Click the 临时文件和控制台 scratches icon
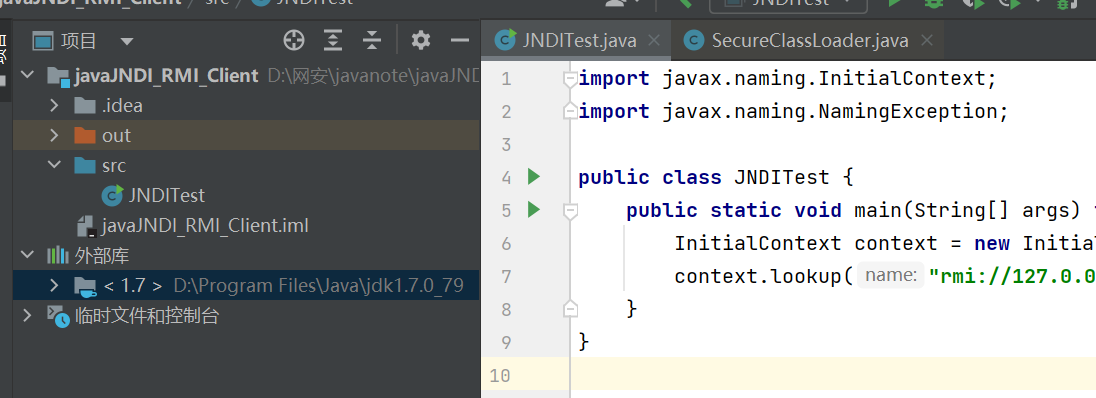The height and width of the screenshot is (398, 1096). [x=58, y=316]
